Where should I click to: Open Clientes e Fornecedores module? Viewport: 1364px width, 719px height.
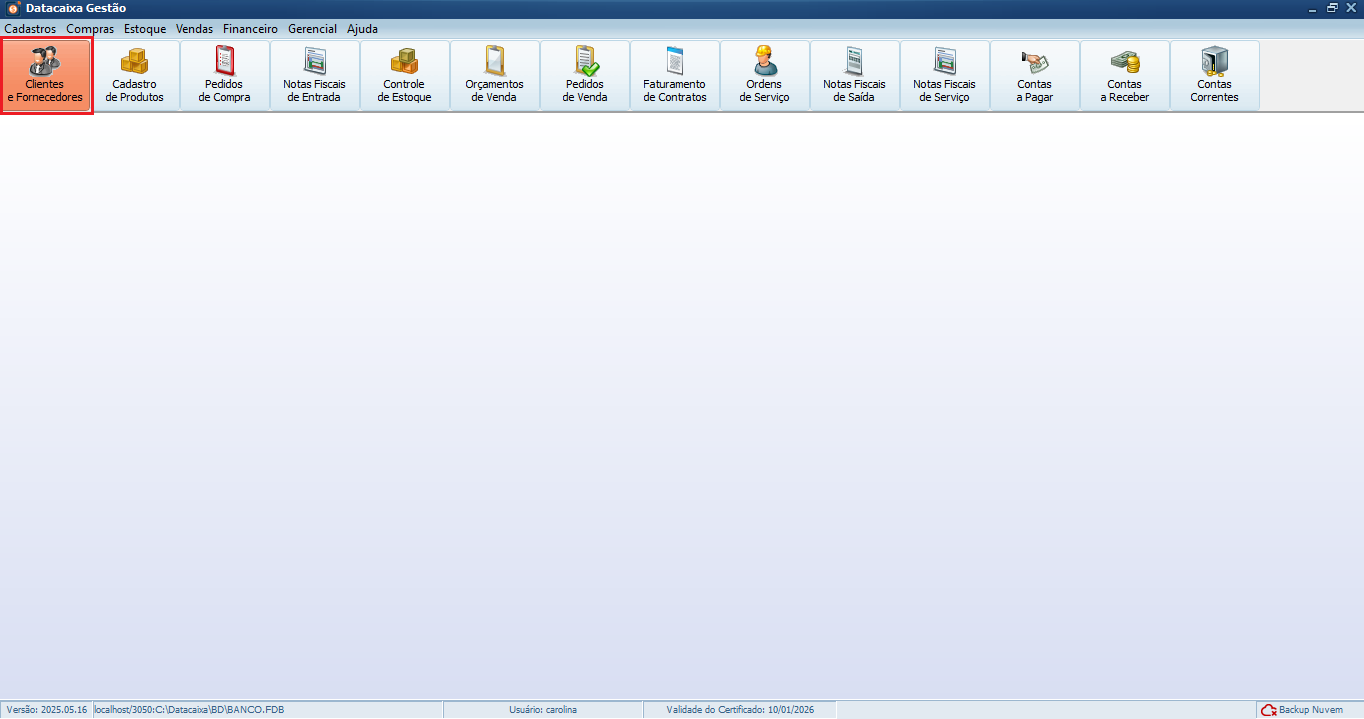point(46,76)
